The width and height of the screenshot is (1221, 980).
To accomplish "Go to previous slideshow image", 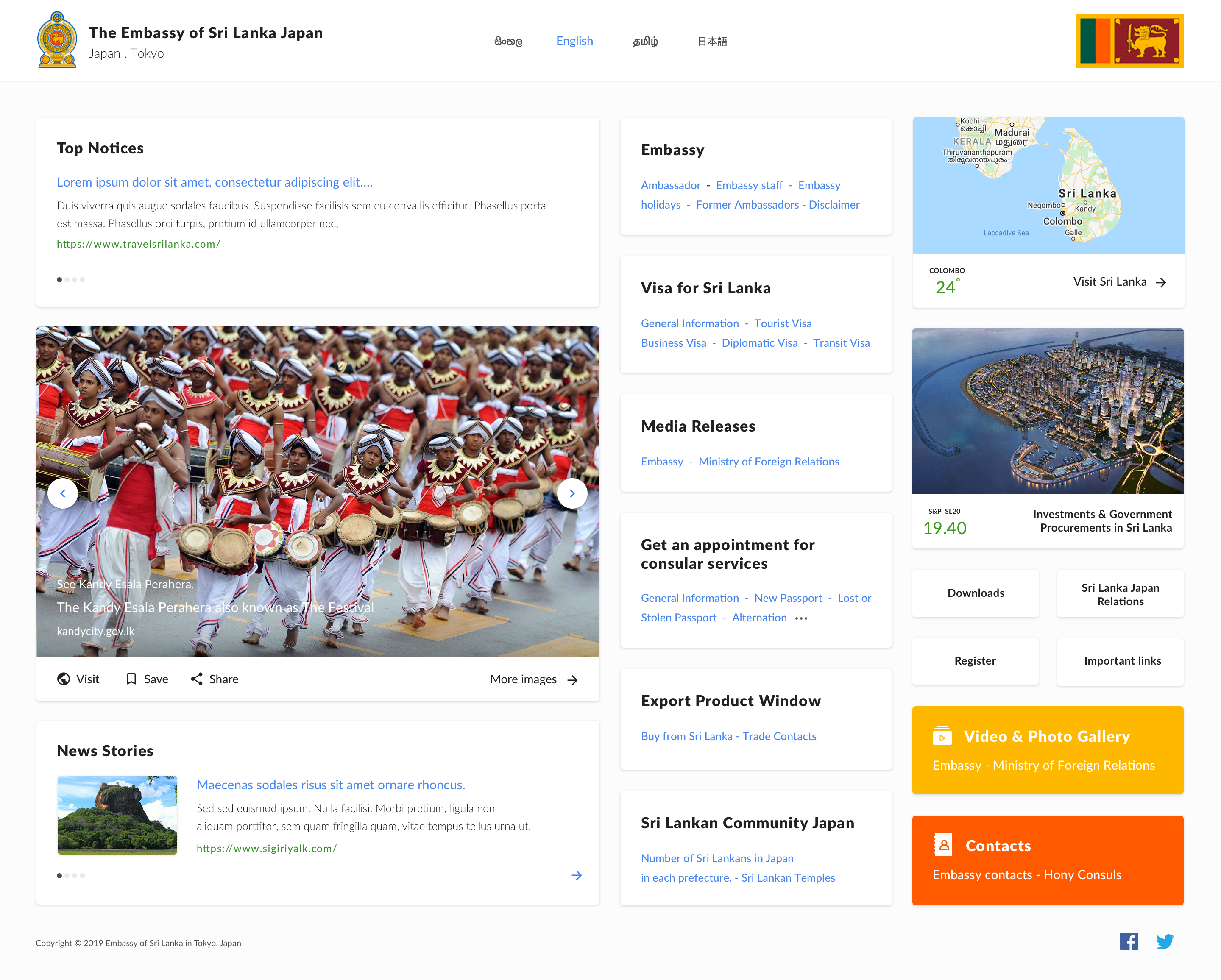I will click(x=63, y=493).
